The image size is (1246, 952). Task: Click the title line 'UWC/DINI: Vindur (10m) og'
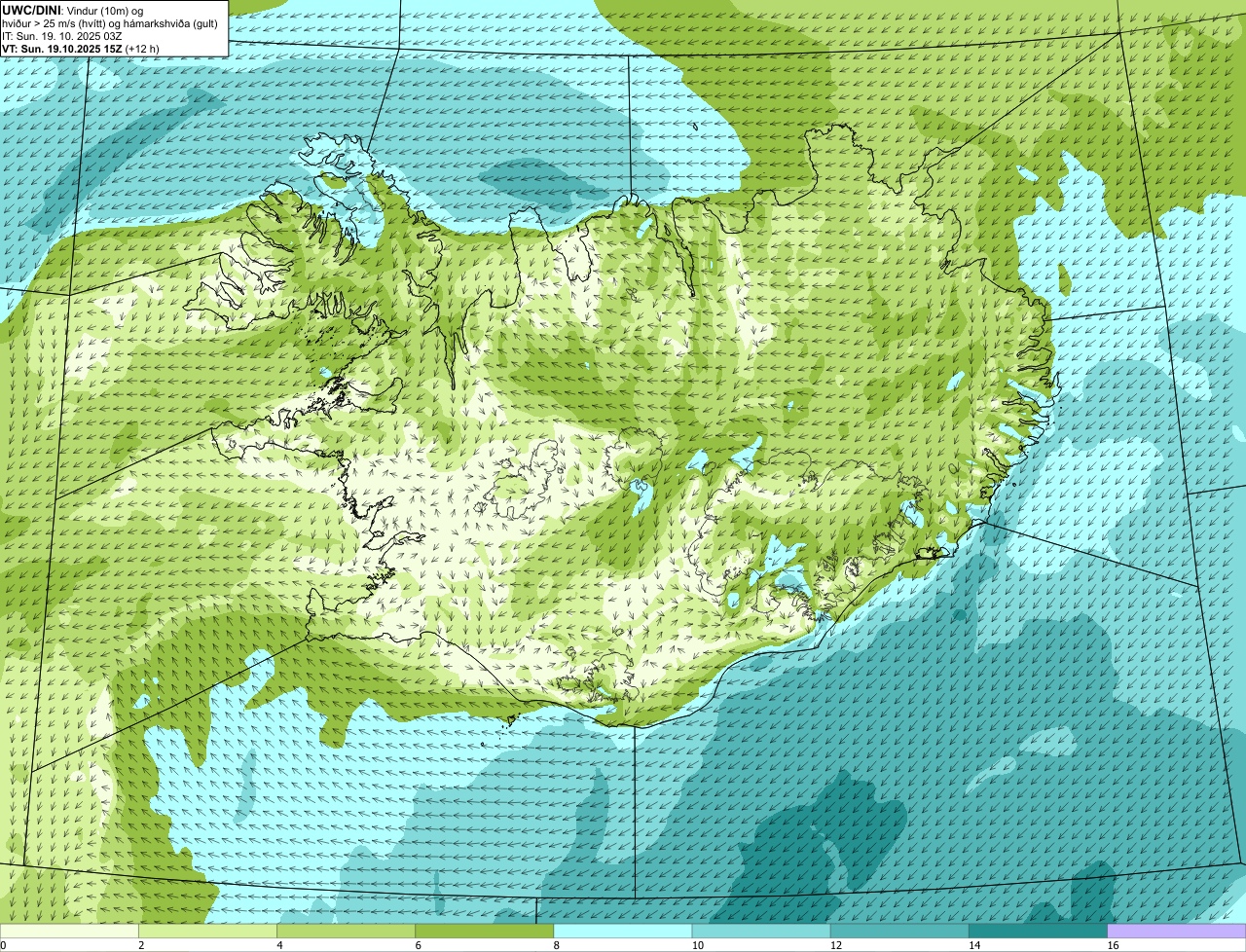coord(73,10)
